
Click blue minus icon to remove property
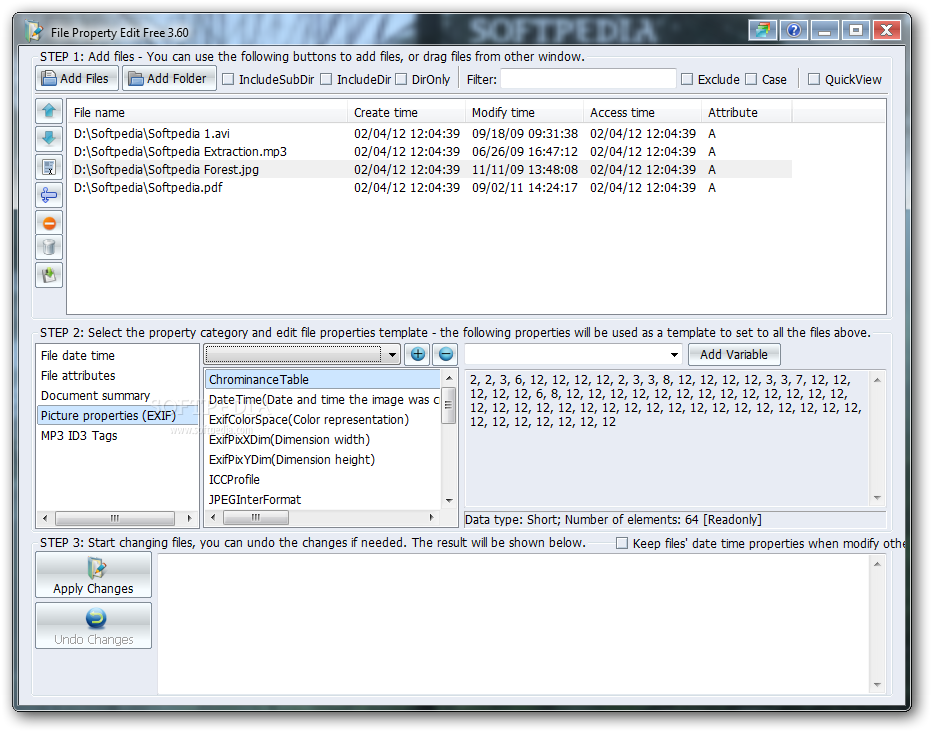click(x=445, y=355)
